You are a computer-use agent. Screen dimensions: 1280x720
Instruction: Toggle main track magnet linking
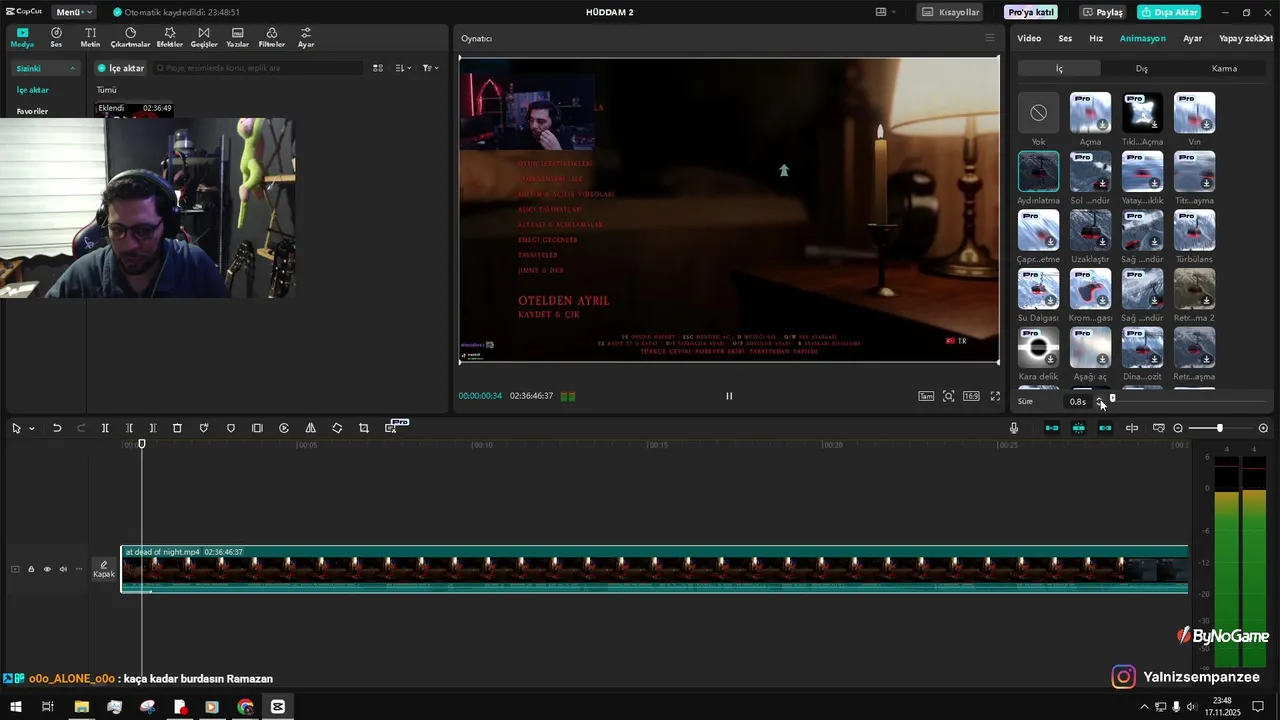point(1052,428)
